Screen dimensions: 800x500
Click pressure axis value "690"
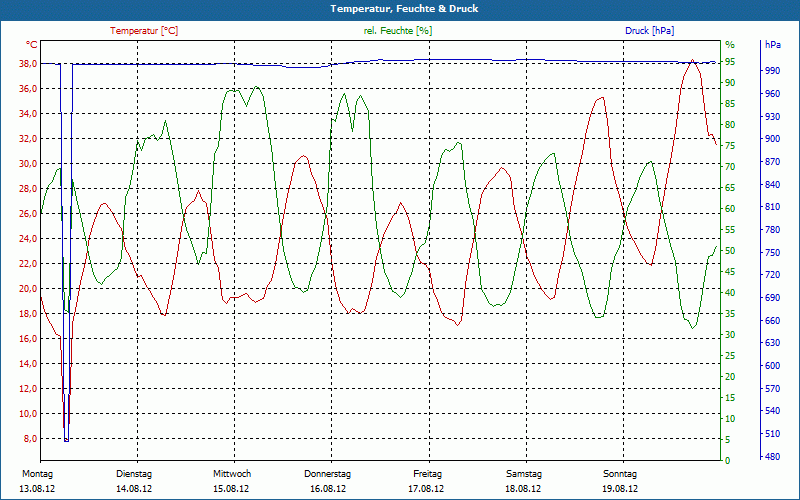click(772, 297)
